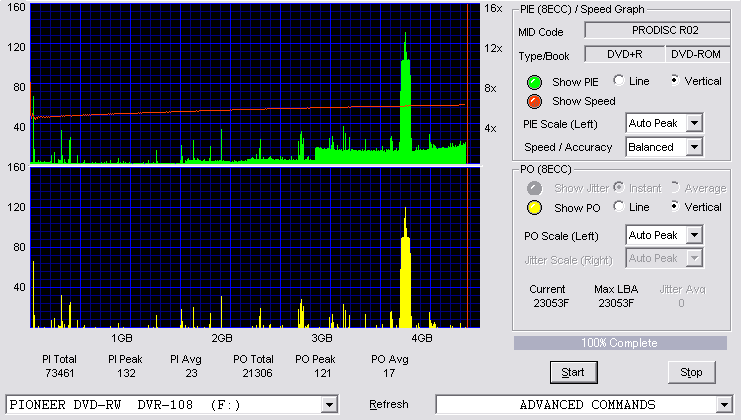Open the Speed / Accuracy Balanced dropdown

(x=694, y=147)
